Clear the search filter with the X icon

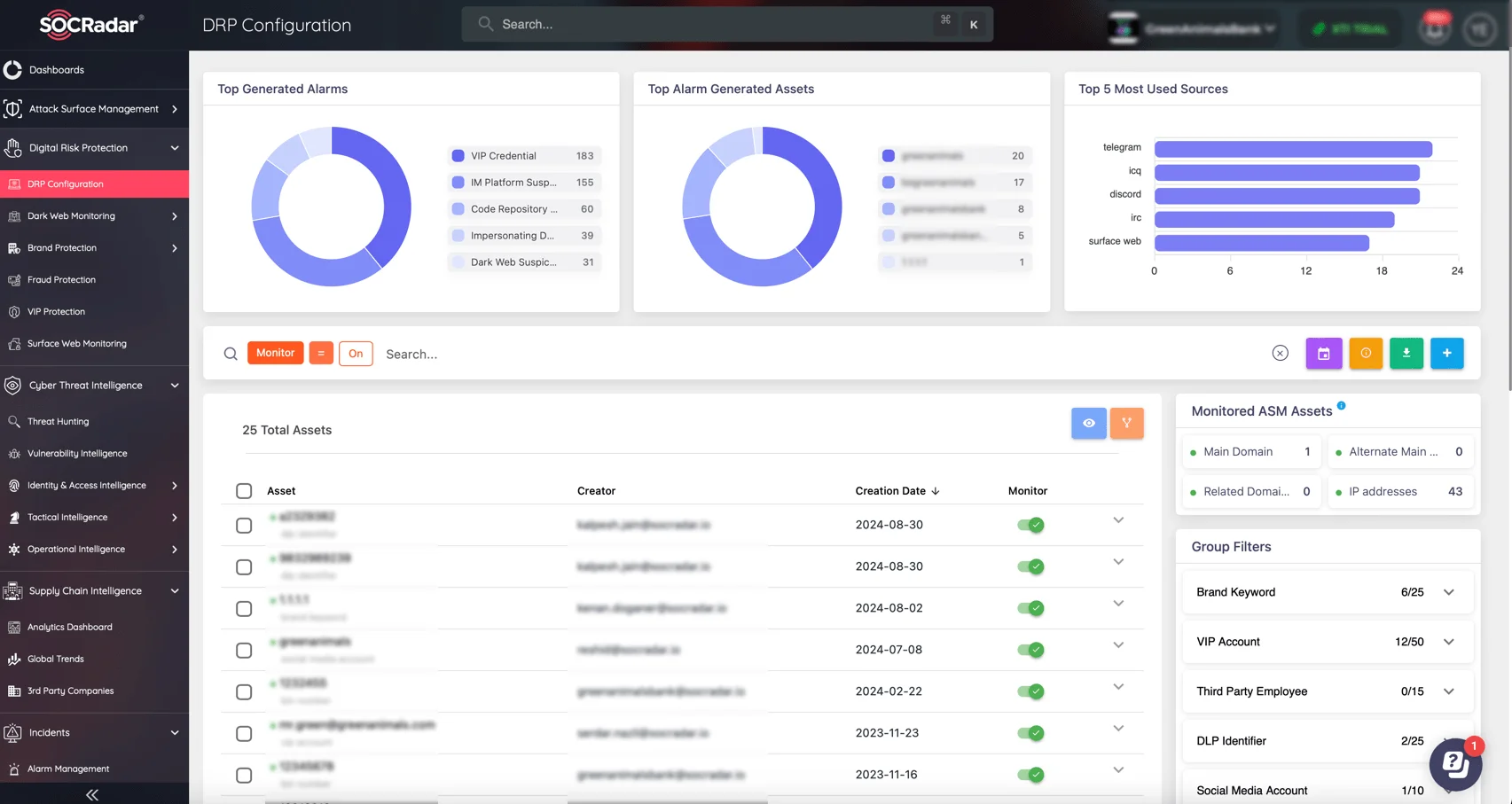1280,353
